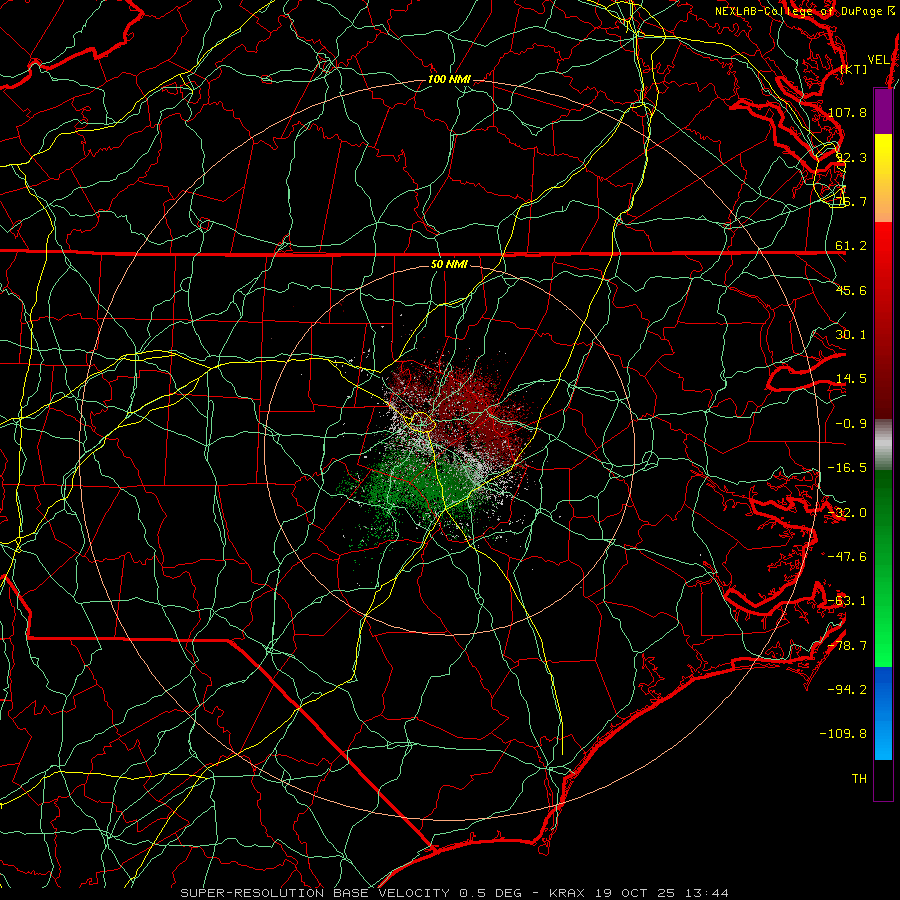Click the -47.6 legend value
Image resolution: width=900 pixels, height=900 pixels.
click(847, 557)
